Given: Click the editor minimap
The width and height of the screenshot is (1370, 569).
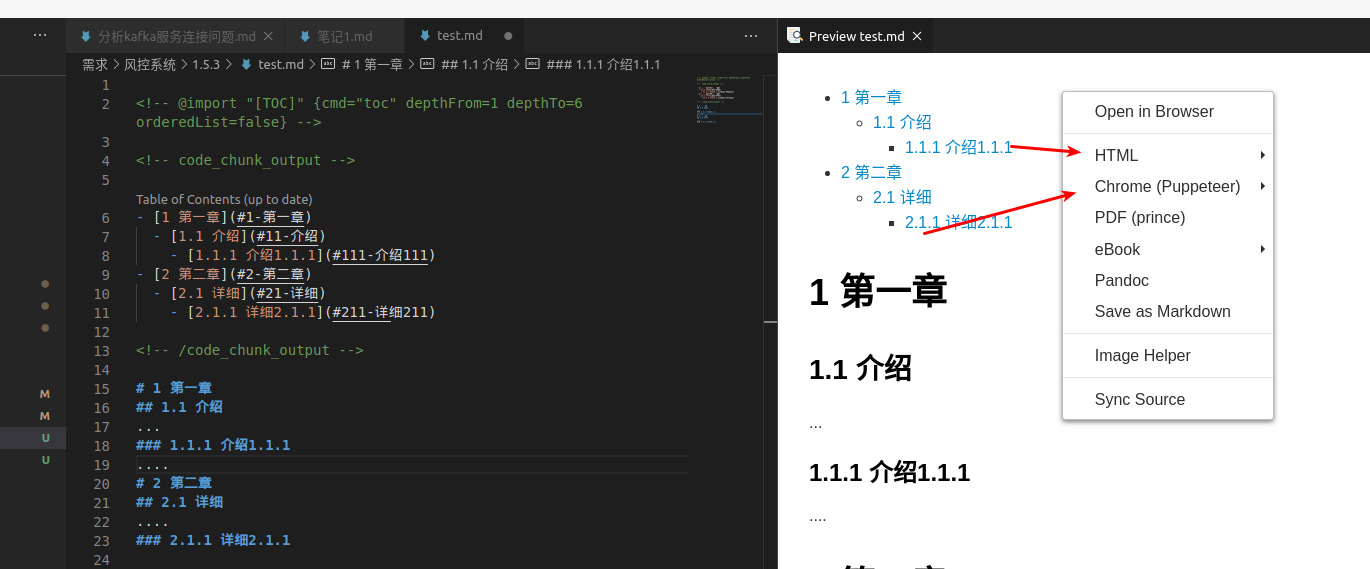Looking at the screenshot, I should click(729, 100).
